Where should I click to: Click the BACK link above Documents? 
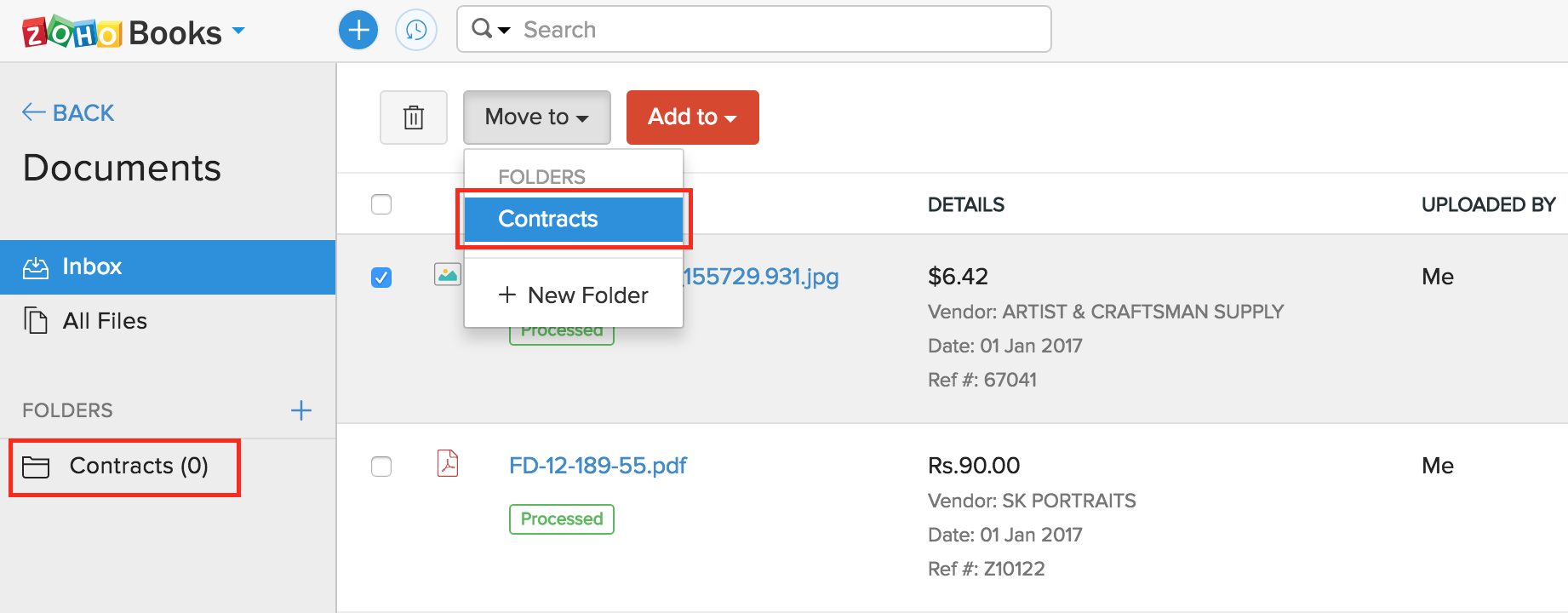[67, 112]
